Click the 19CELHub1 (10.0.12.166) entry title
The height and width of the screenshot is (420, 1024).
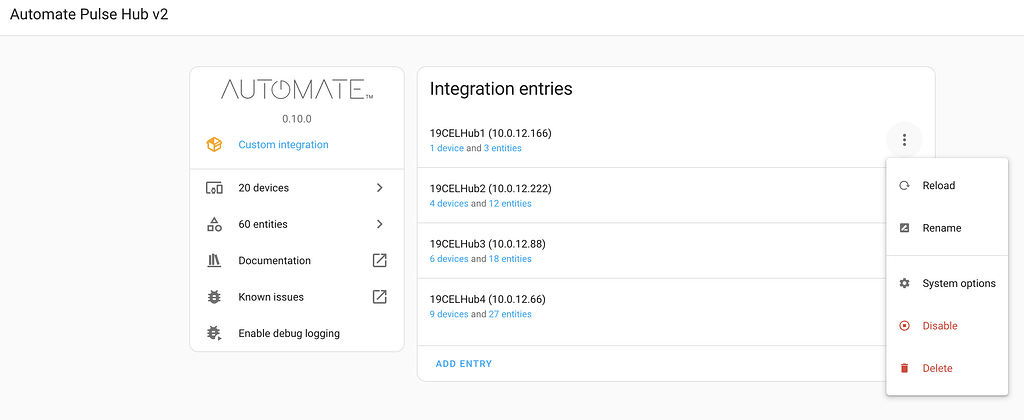(490, 133)
